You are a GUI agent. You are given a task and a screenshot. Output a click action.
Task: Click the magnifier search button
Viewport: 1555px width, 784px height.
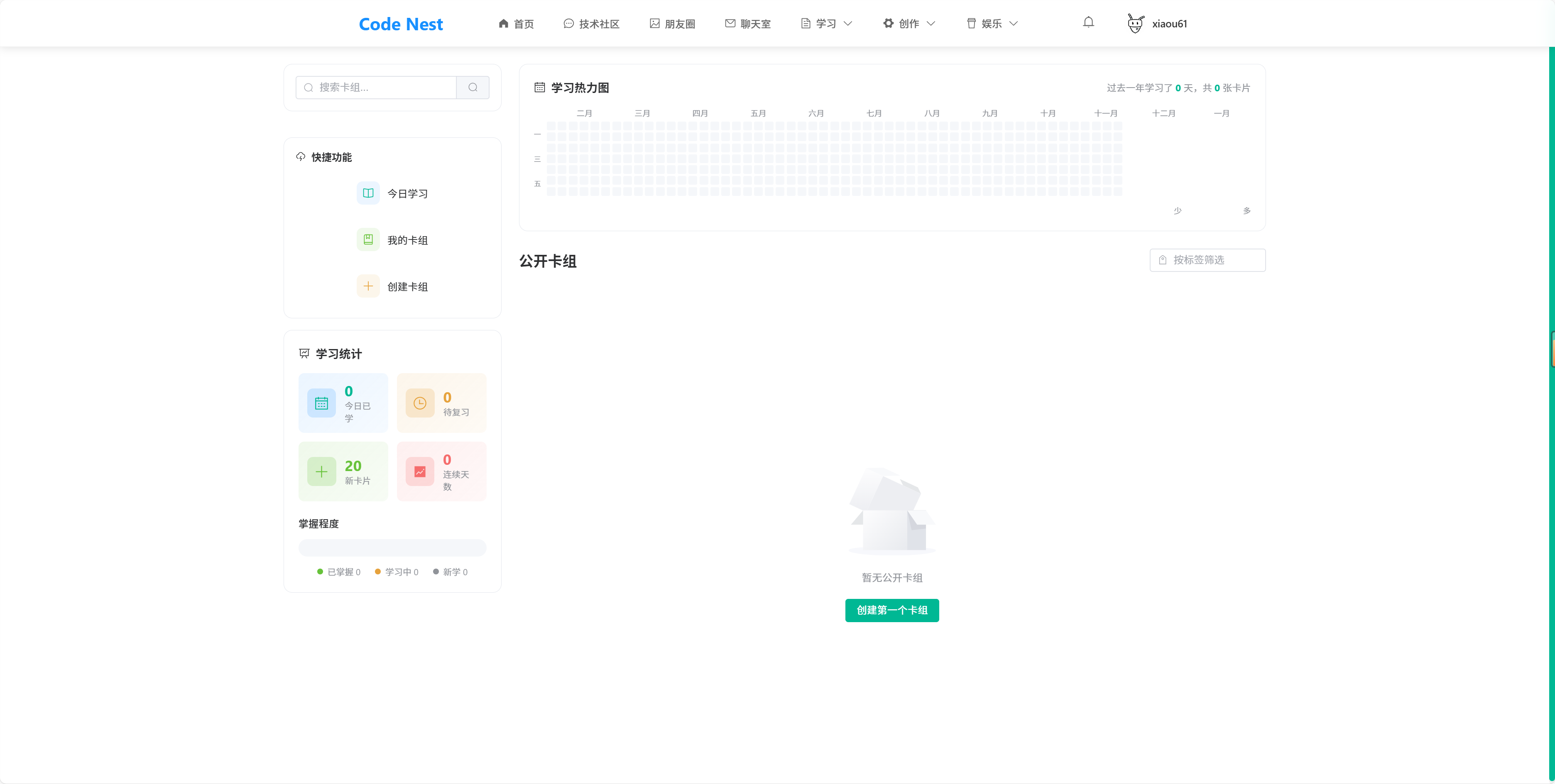(x=473, y=88)
